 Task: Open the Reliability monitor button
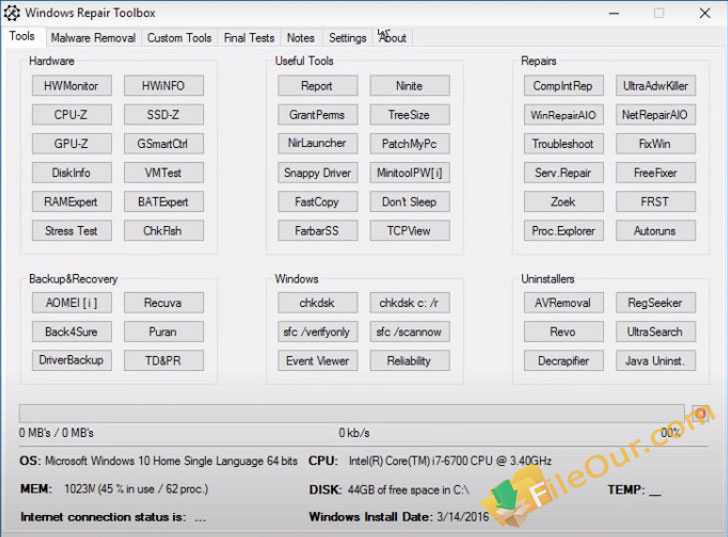[x=410, y=361]
